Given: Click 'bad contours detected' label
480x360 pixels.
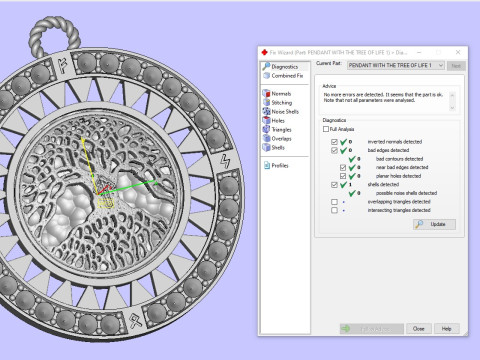Looking at the screenshot, I should 399,159.
